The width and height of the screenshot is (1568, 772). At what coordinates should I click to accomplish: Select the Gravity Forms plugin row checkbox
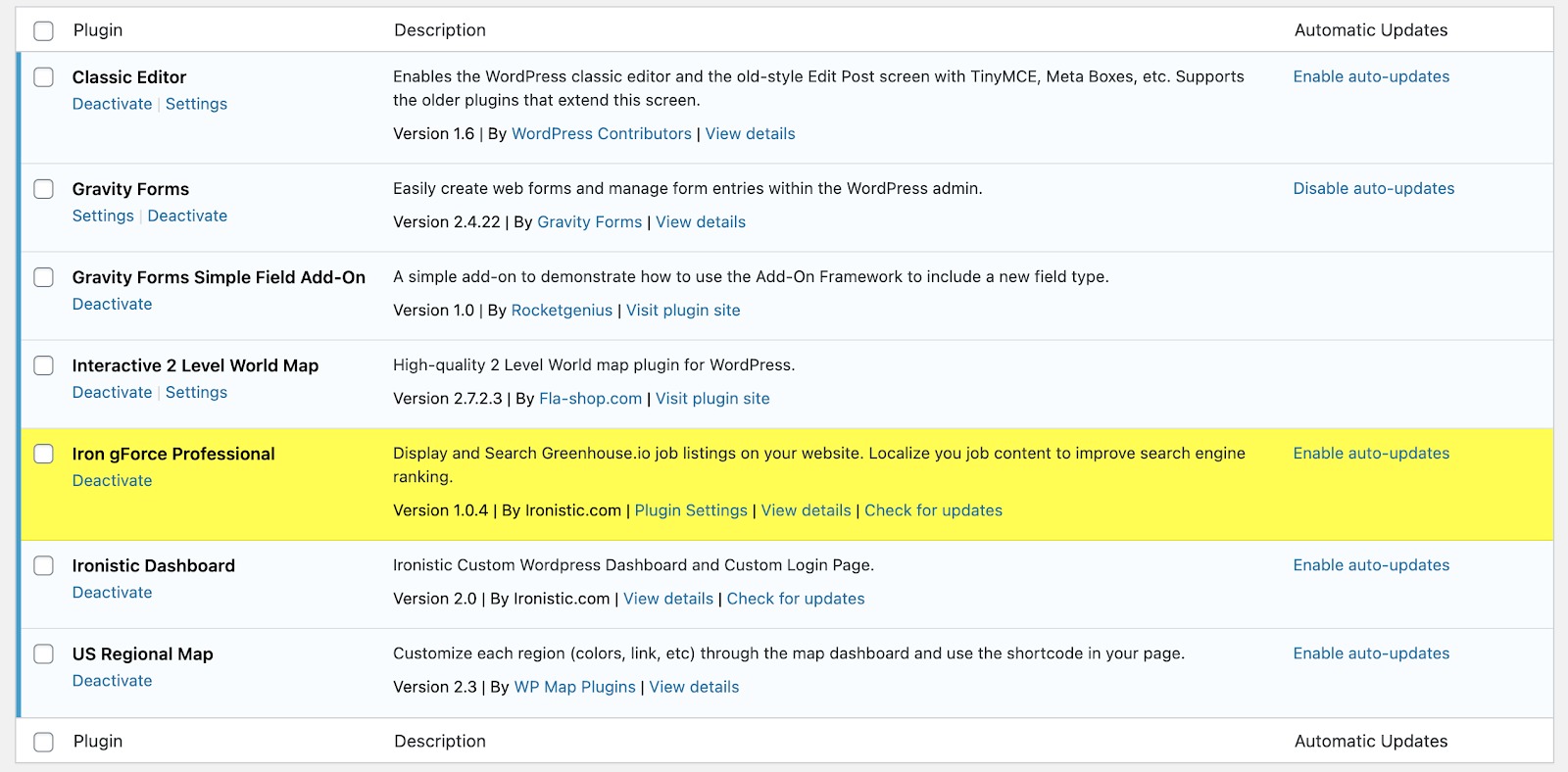coord(44,189)
